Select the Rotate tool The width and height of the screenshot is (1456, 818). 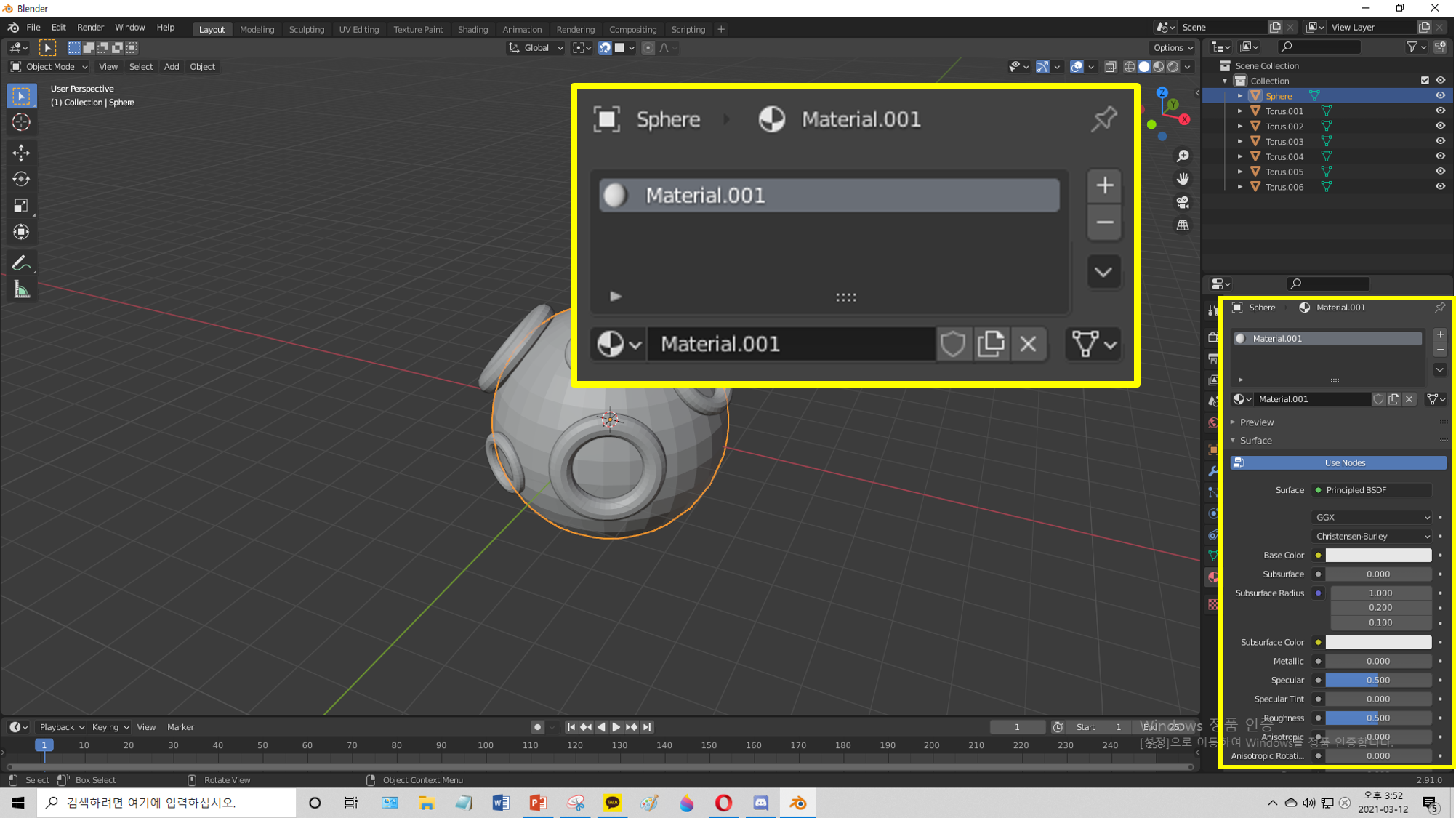tap(21, 179)
